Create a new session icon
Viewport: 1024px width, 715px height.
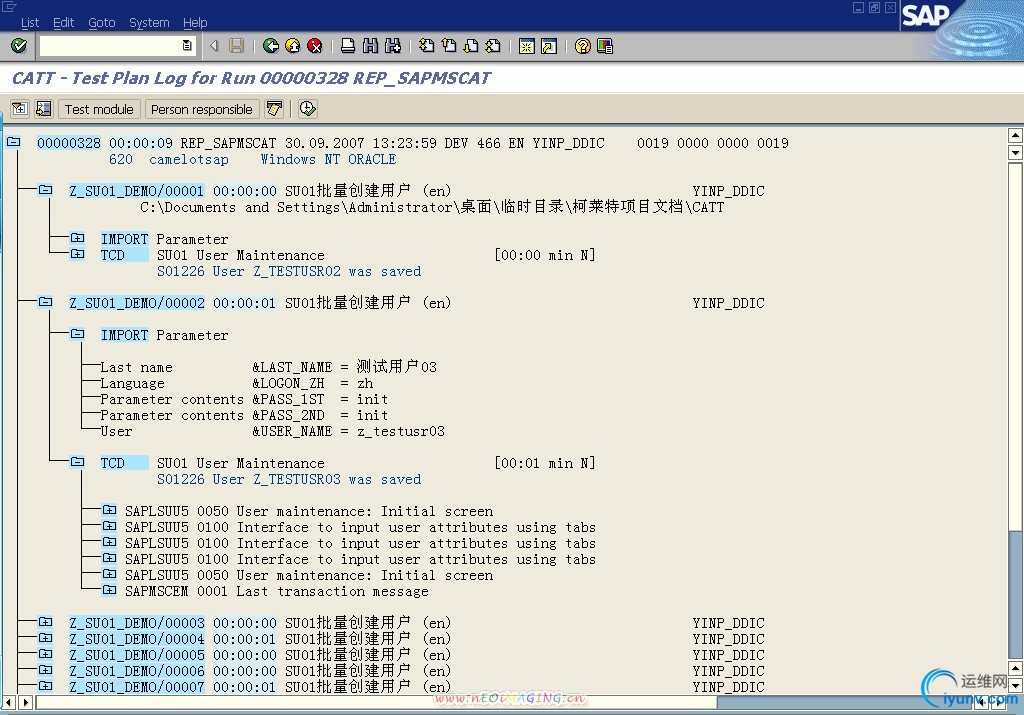(526, 46)
